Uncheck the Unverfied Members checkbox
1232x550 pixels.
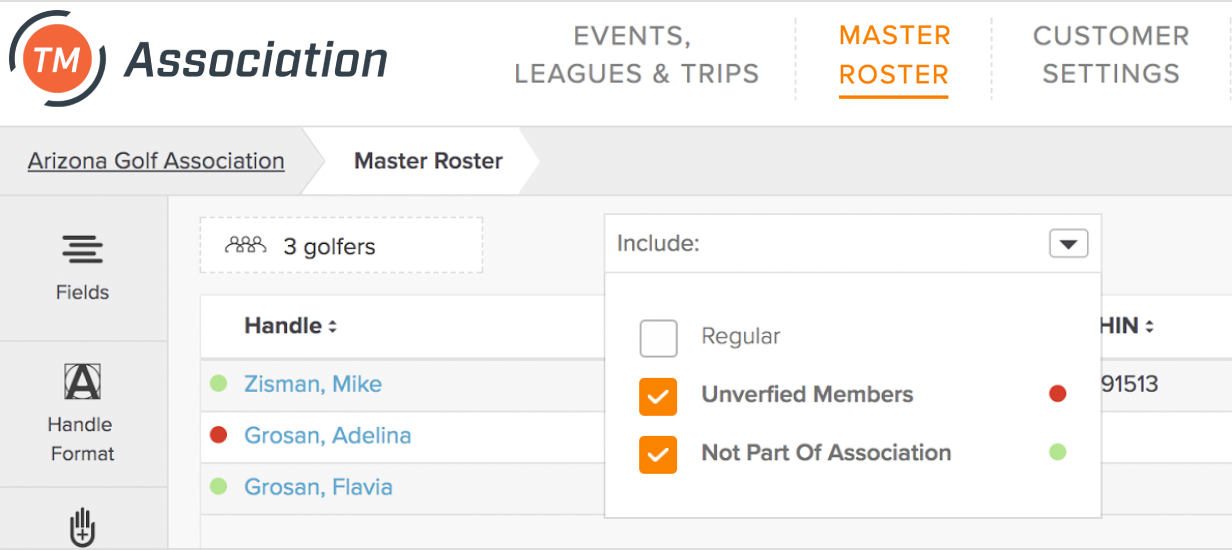coord(658,396)
